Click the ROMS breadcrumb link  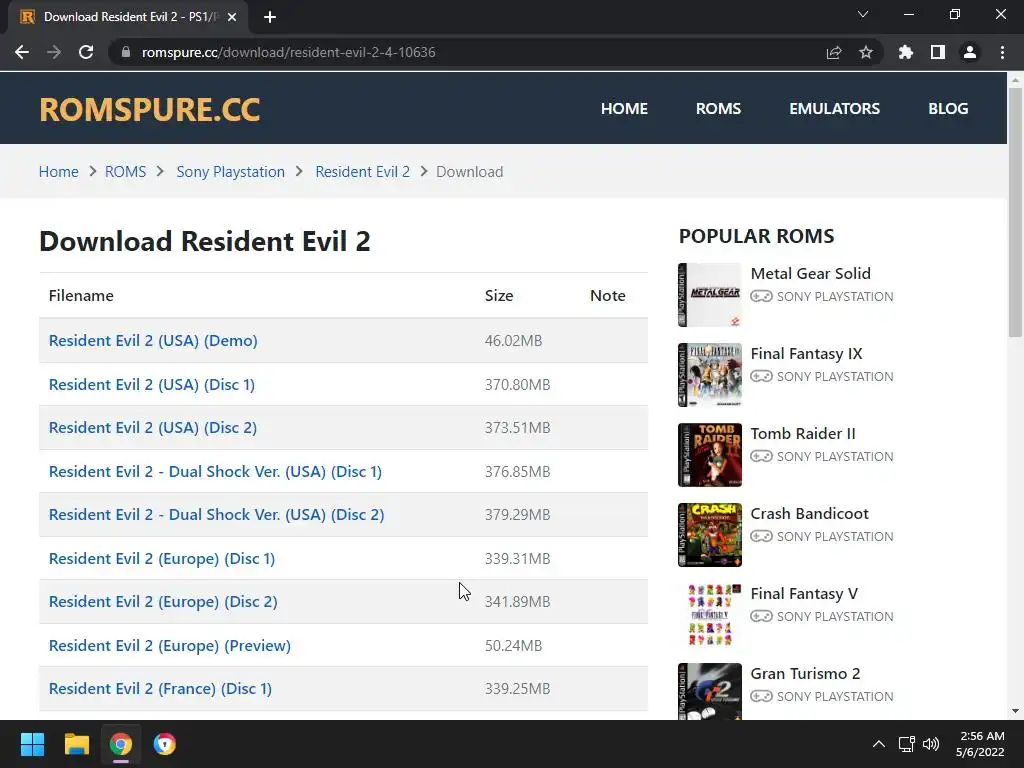[x=125, y=172]
